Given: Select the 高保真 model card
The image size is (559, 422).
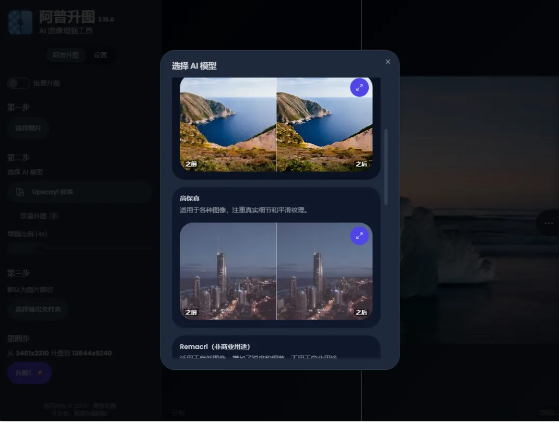Looking at the screenshot, I should [276, 257].
